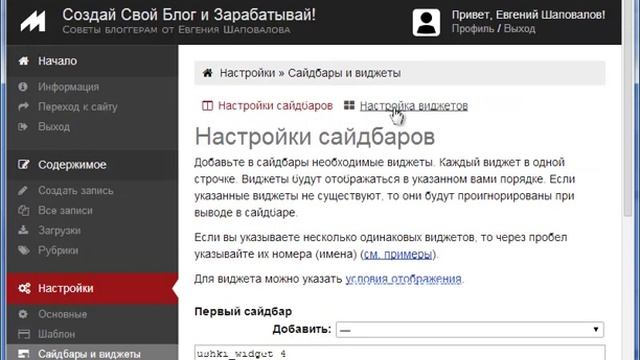Click the info icon beside Информация
Image resolution: width=640 pixels, height=360 pixels.
click(x=23, y=87)
